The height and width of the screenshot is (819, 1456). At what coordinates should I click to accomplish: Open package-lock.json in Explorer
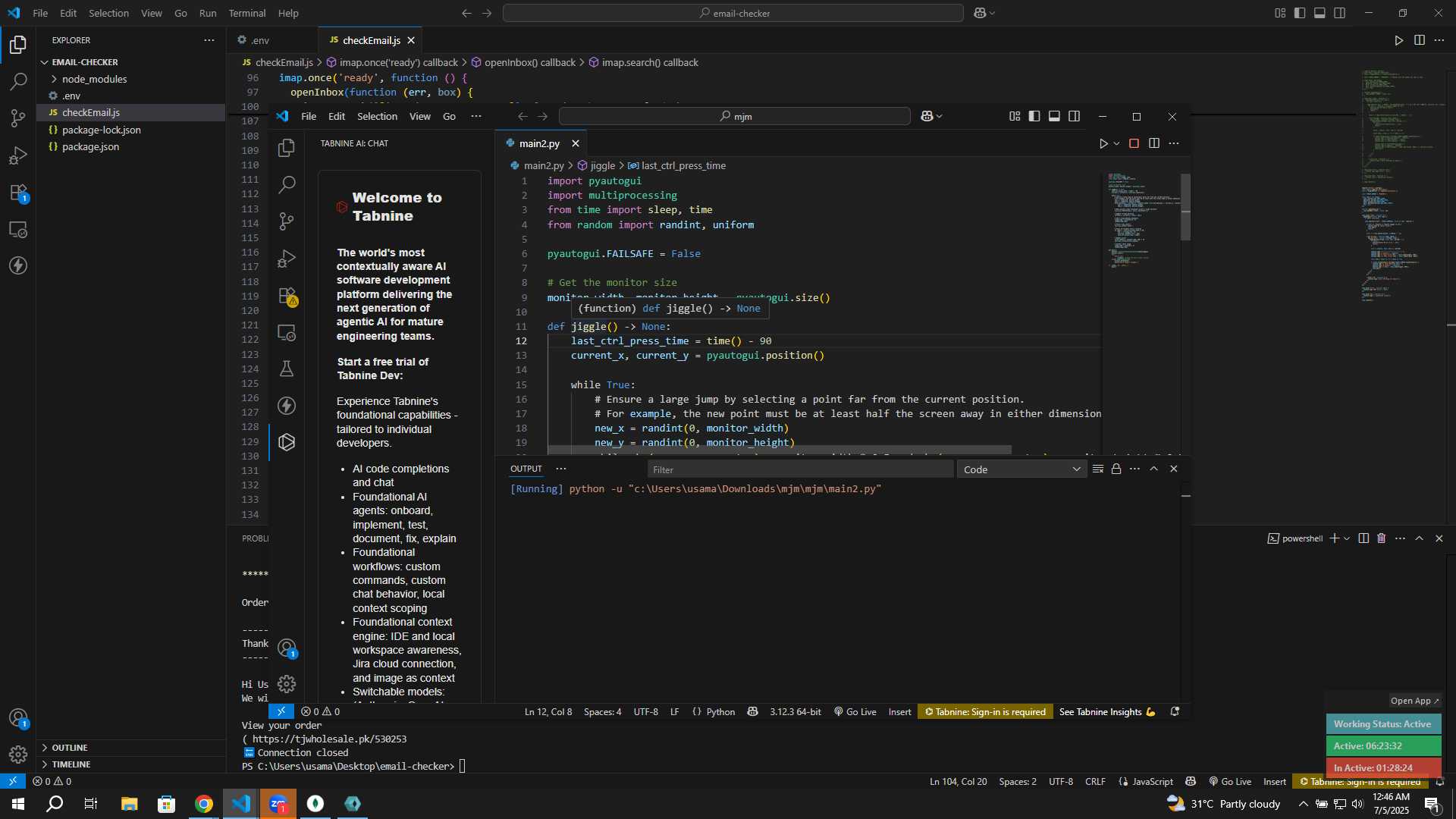(101, 130)
